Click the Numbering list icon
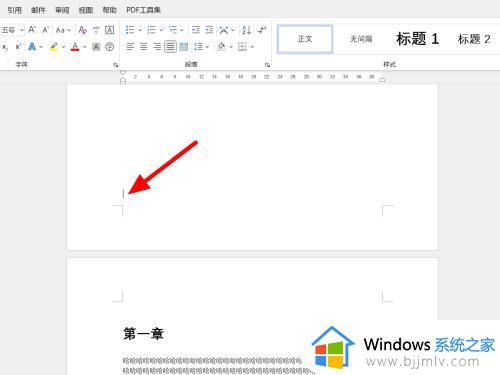Image resolution: width=500 pixels, height=375 pixels. tap(151, 30)
